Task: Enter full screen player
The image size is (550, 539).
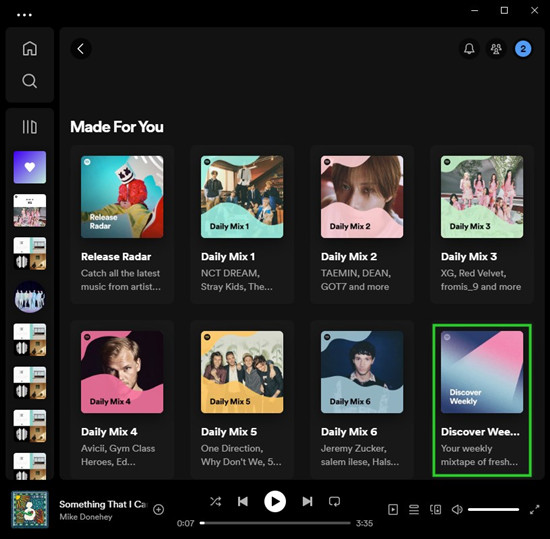Action: pyautogui.click(x=534, y=510)
